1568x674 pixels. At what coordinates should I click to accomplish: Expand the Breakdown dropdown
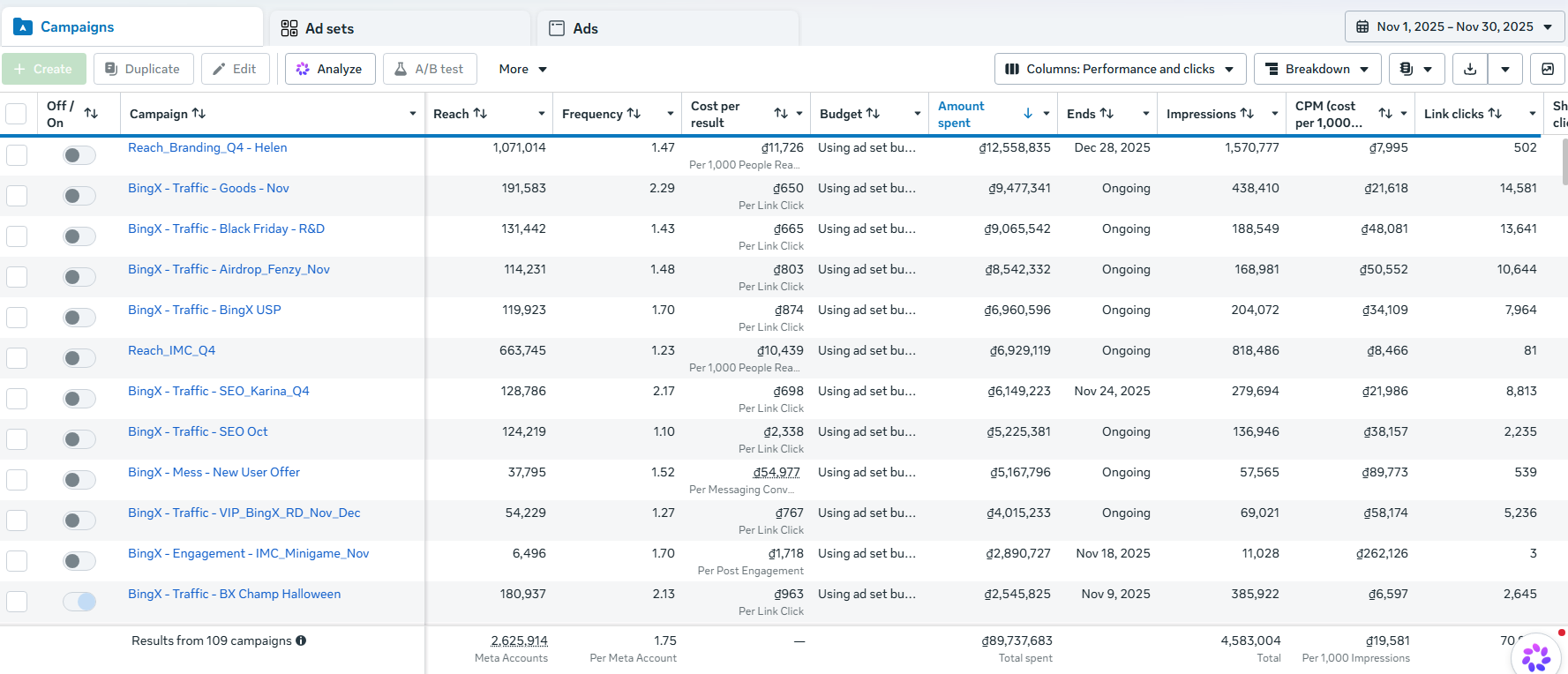(1317, 69)
